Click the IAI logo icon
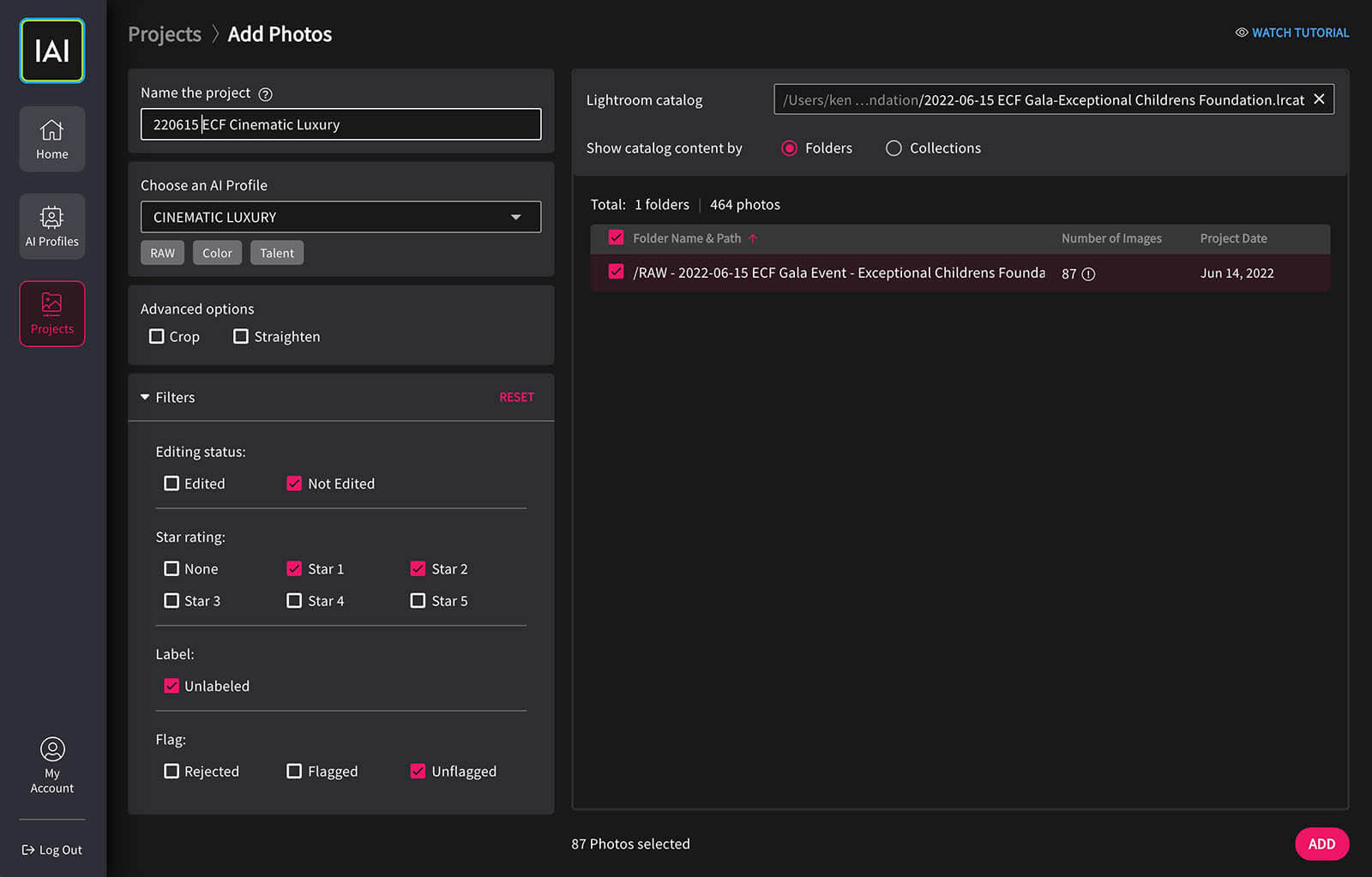This screenshot has height=877, width=1372. click(x=52, y=51)
